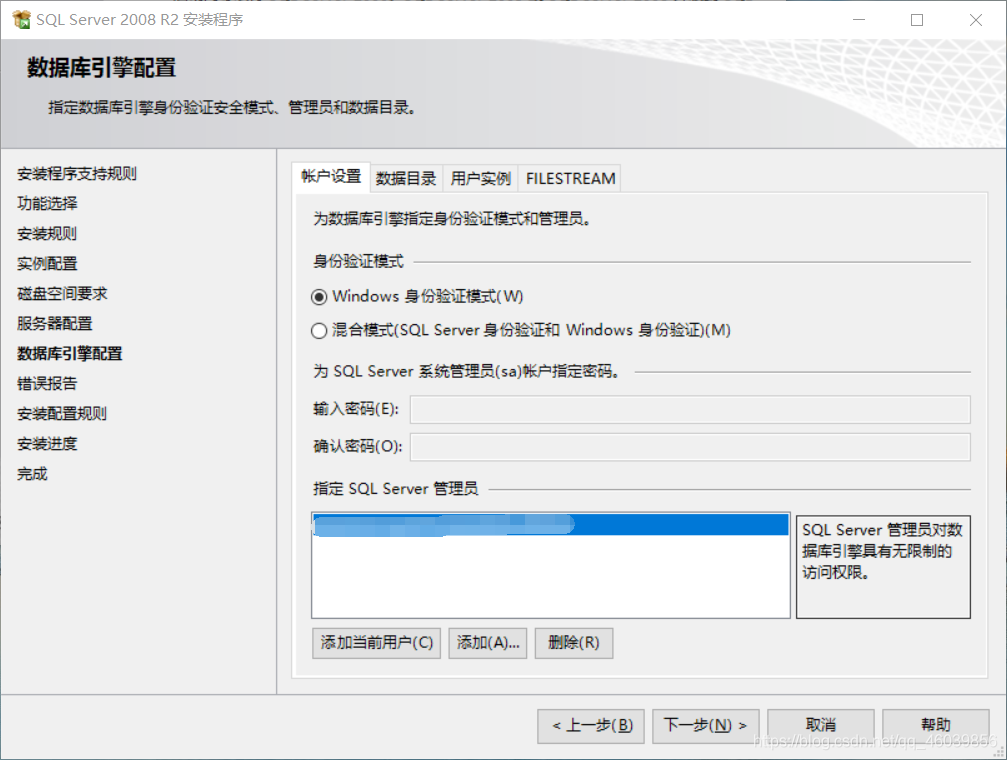Click 错误报告 in the steps list
The width and height of the screenshot is (1007, 760).
(x=47, y=384)
